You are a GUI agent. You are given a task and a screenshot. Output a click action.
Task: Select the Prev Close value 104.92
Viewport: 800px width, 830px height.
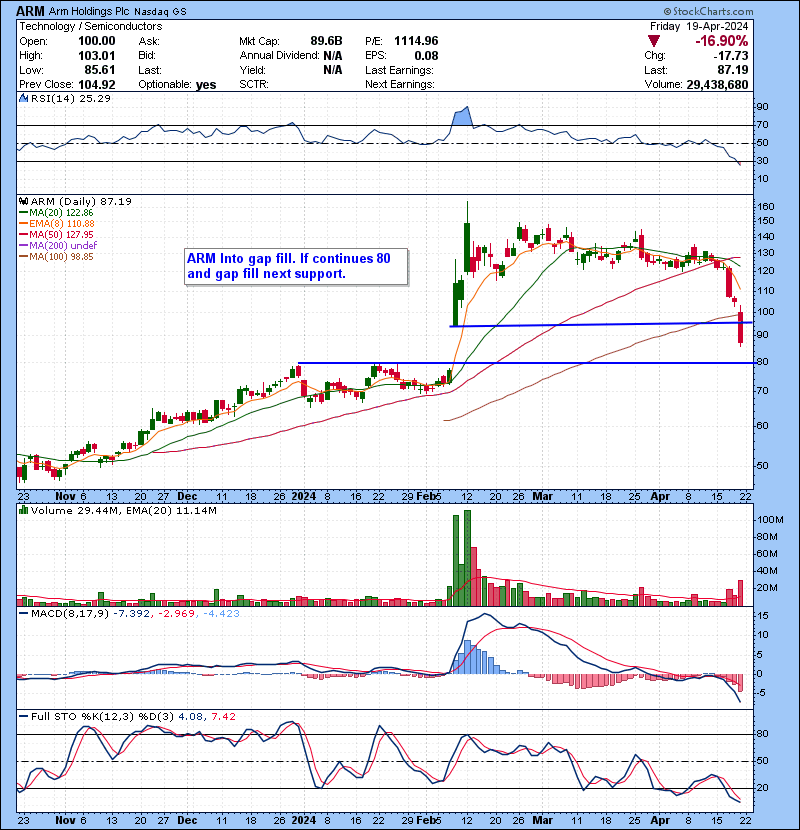96,85
